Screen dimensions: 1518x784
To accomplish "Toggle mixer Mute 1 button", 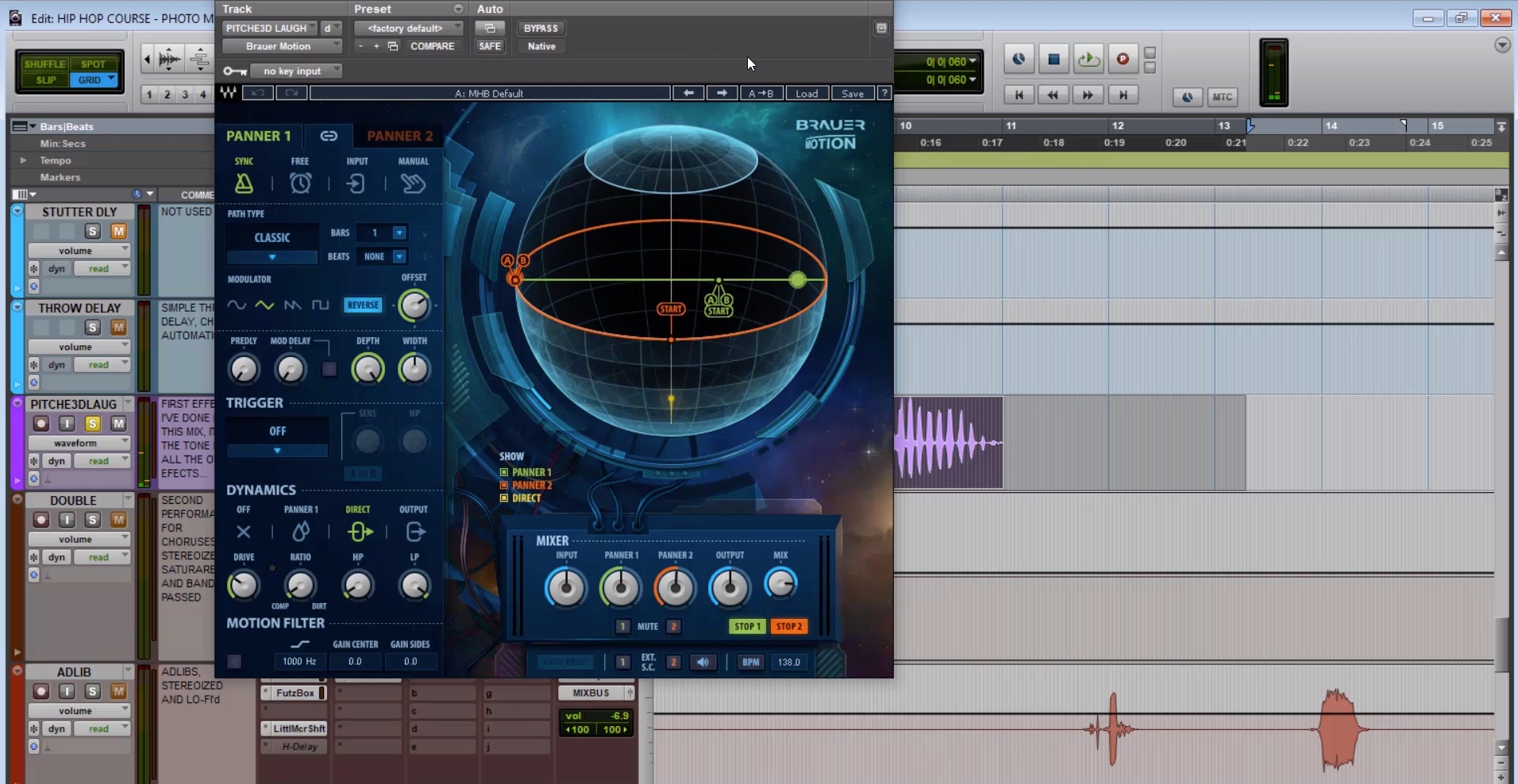I will pyautogui.click(x=622, y=626).
